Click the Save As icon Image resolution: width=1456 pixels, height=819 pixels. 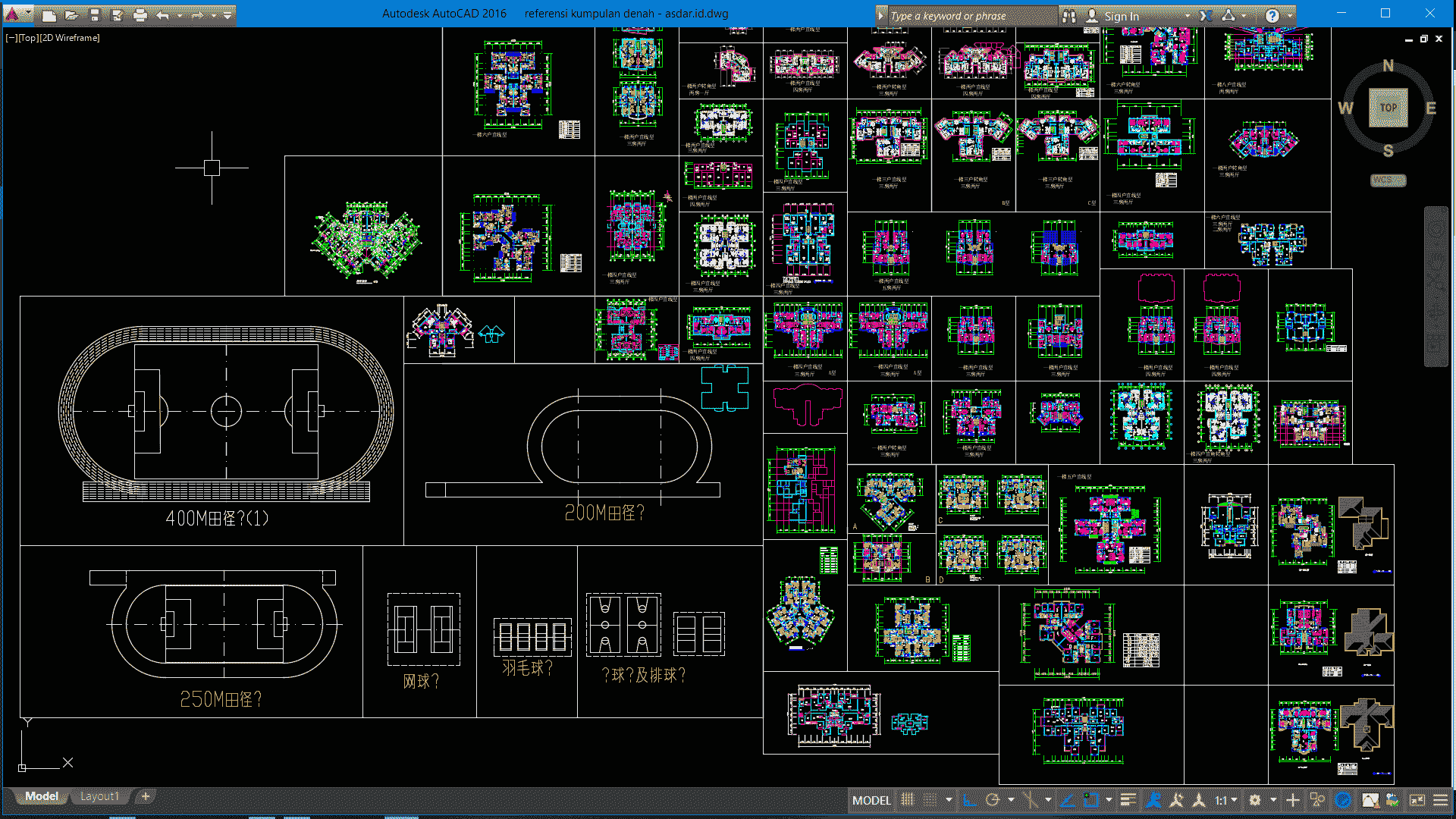click(x=117, y=16)
